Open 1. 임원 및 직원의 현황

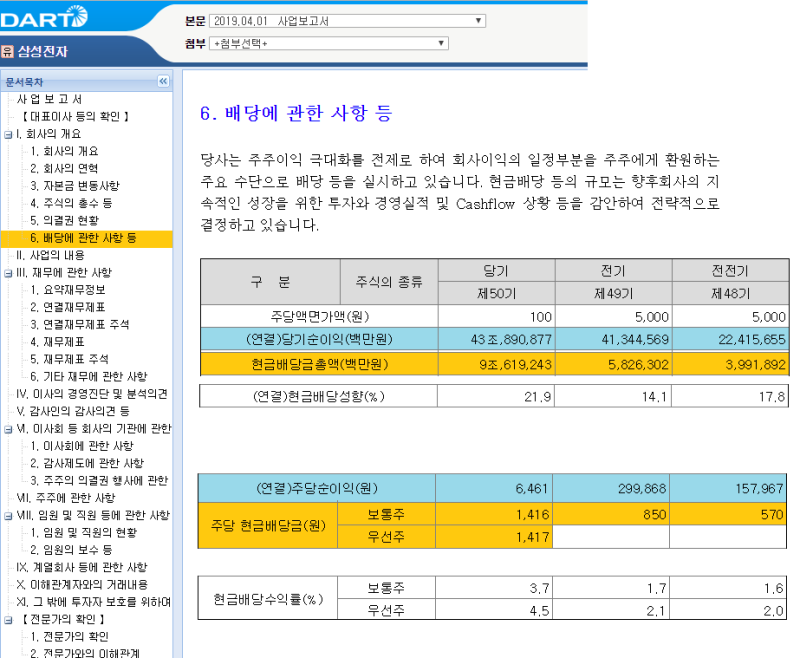(84, 533)
